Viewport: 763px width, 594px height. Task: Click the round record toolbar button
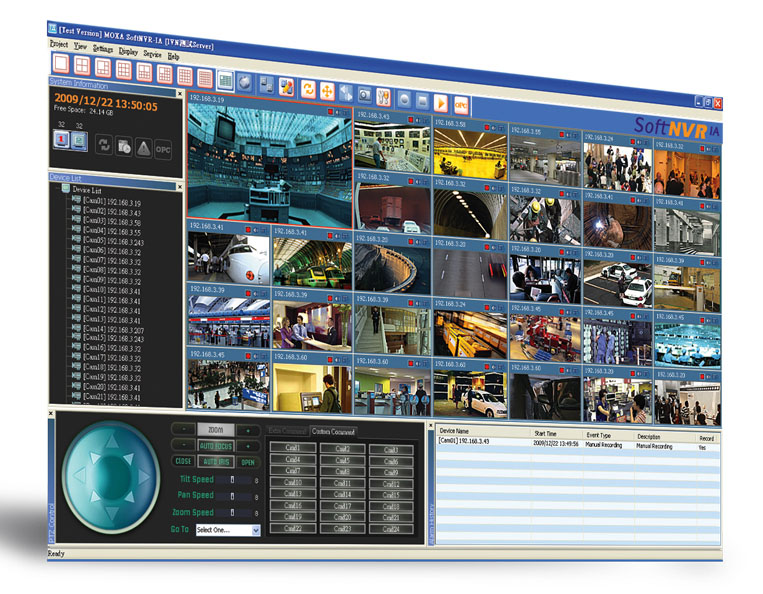point(404,99)
